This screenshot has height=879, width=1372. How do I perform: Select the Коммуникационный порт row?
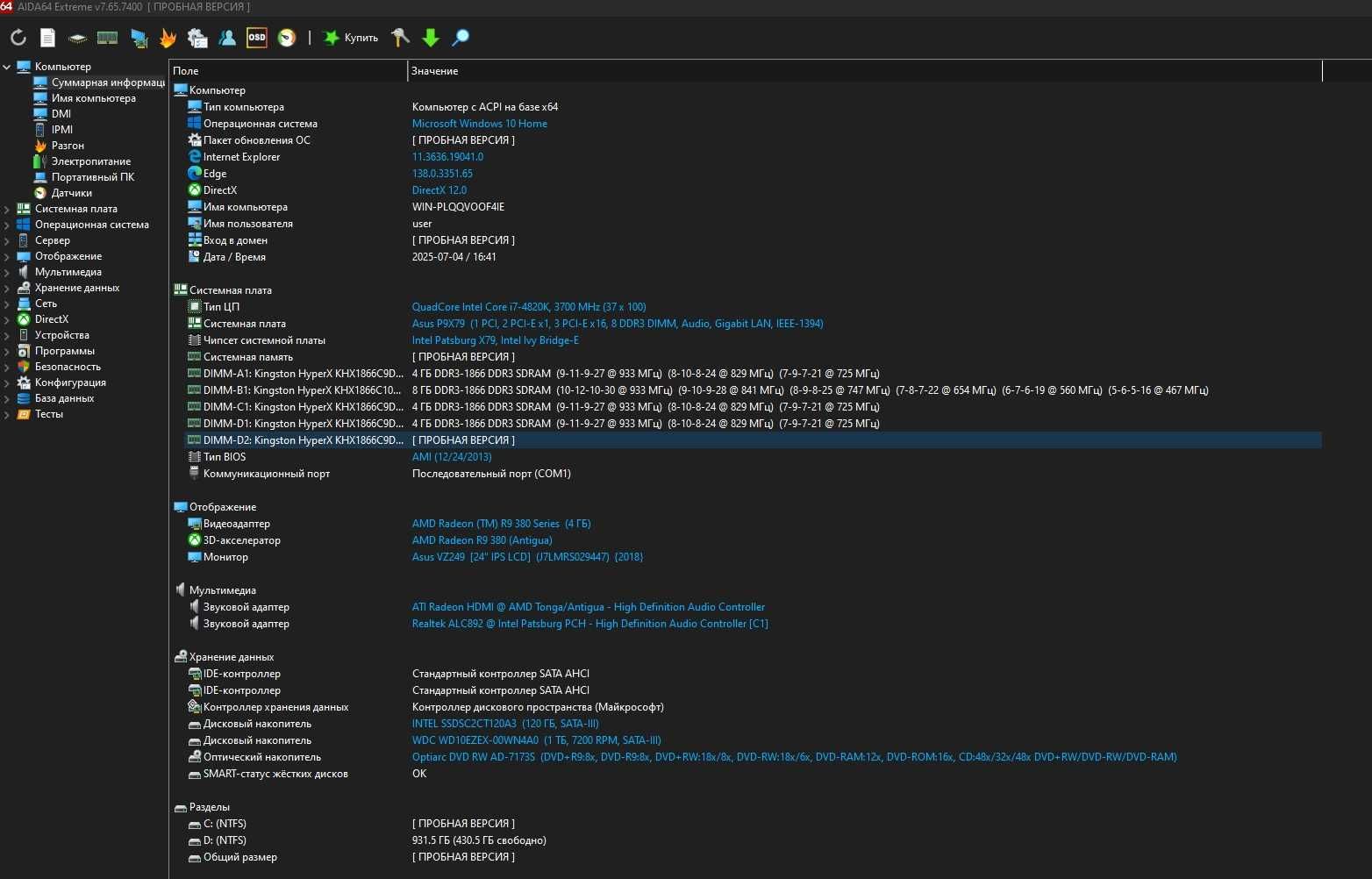click(x=753, y=474)
